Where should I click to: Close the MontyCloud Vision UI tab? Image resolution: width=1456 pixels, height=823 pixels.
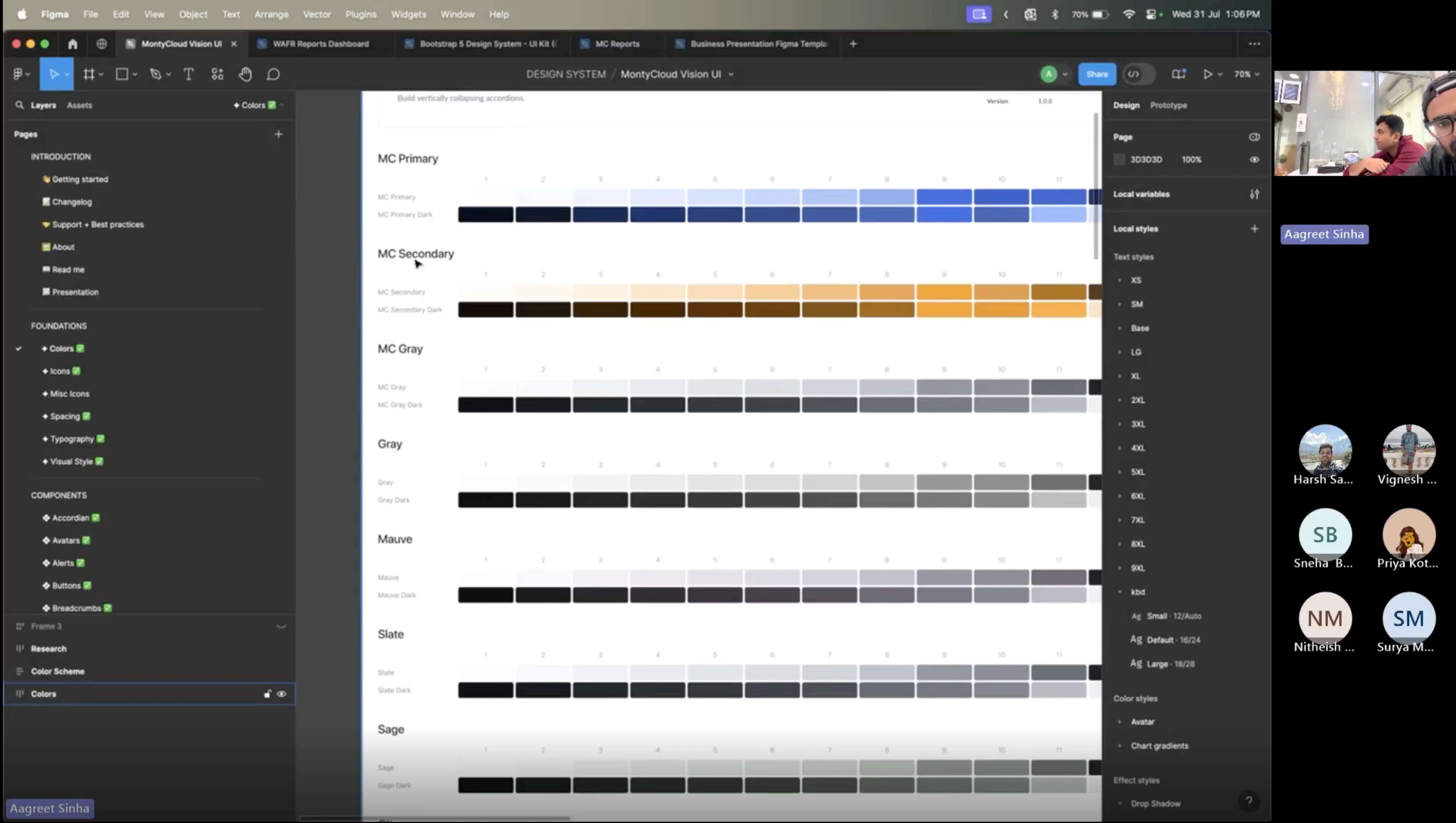click(234, 44)
